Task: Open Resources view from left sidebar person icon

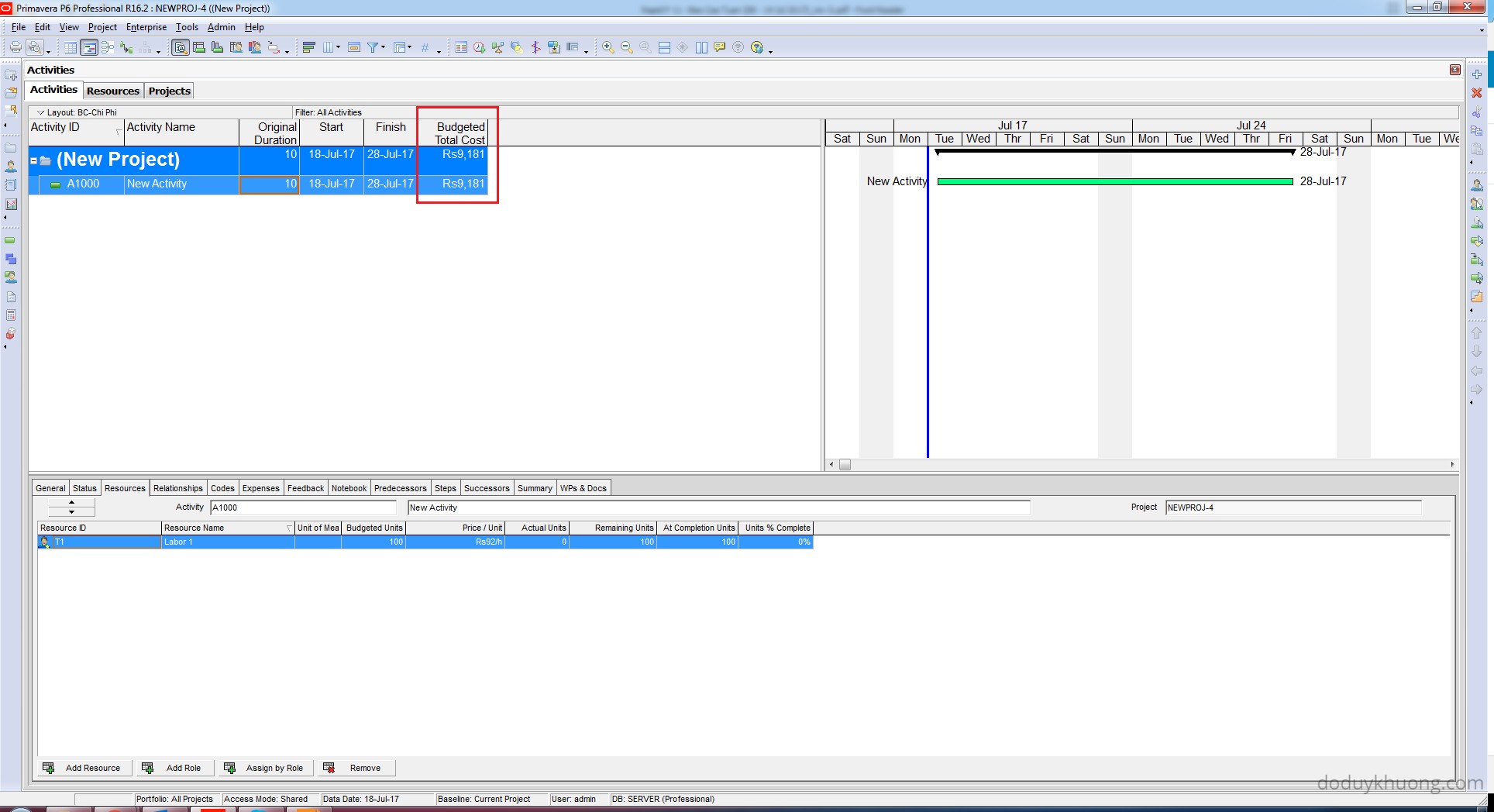Action: pos(11,167)
